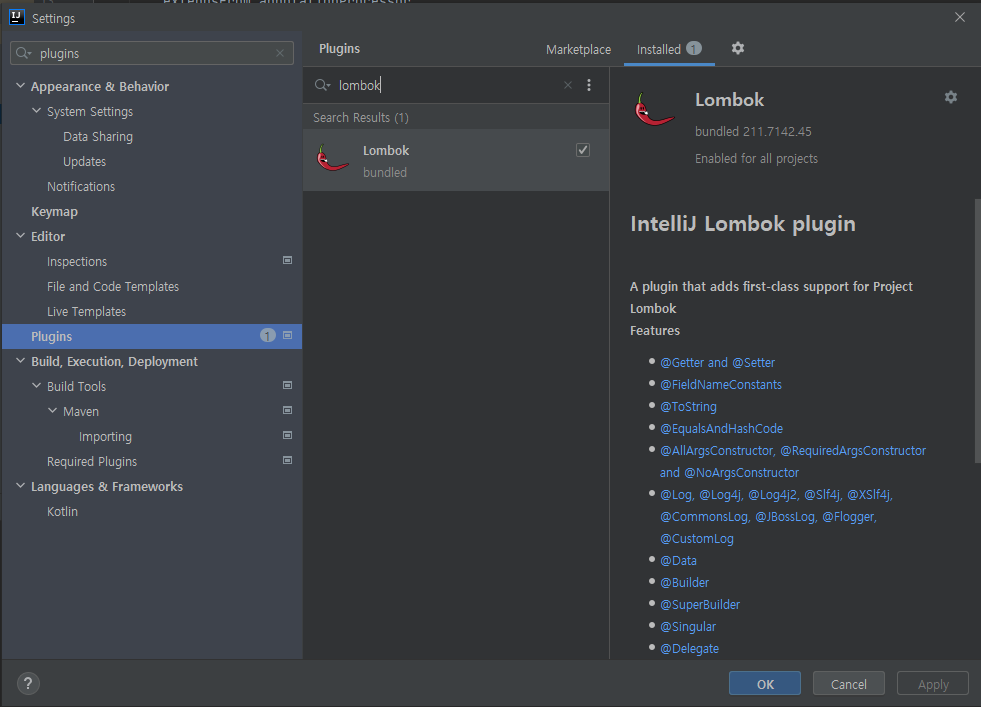
Task: Click the magnifier icon in plugin search field
Action: click(322, 85)
